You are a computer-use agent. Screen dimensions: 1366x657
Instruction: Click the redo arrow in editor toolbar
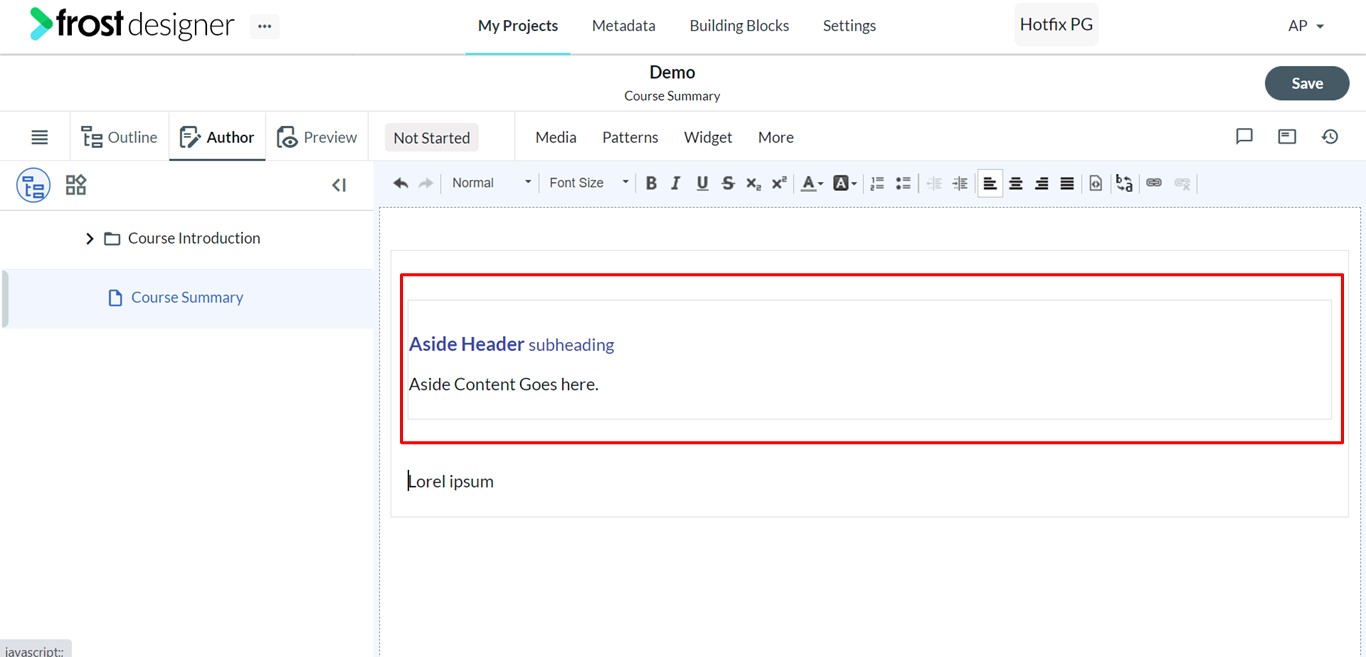[426, 183]
